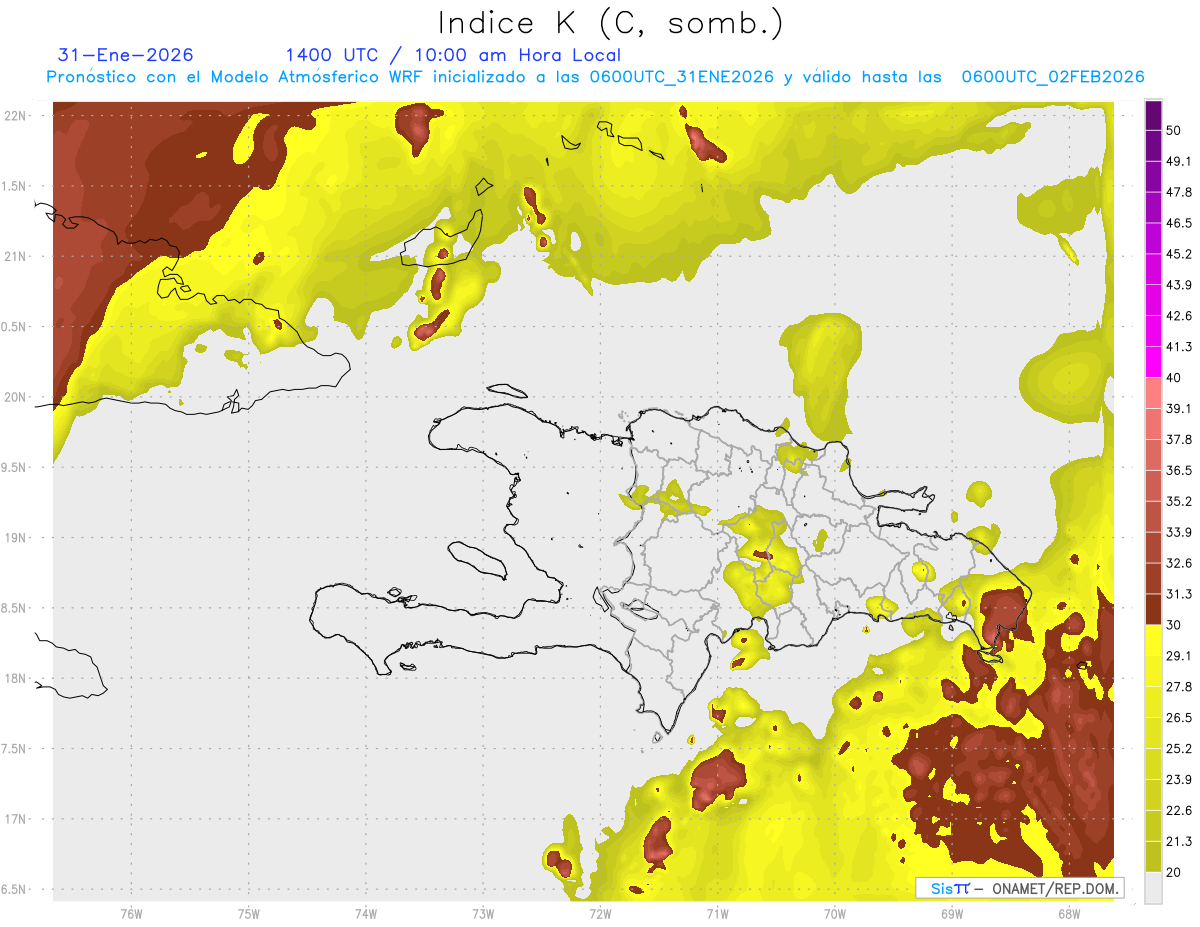Viewport: 1200px width, 927px height.
Task: Click the color bar value 22.6
Action: (x=1179, y=811)
